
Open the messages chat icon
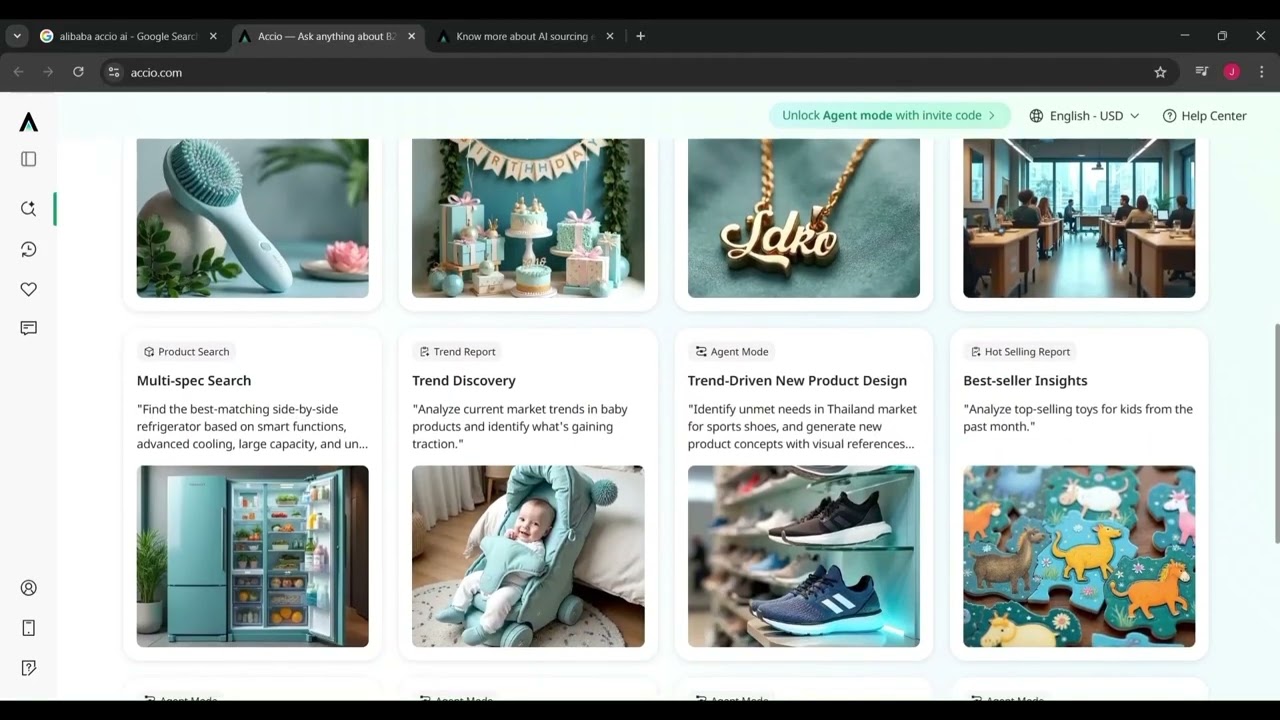coord(28,328)
